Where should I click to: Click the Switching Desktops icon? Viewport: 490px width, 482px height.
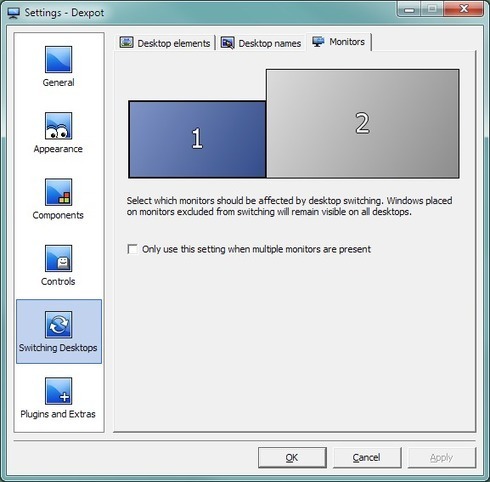tap(58, 325)
